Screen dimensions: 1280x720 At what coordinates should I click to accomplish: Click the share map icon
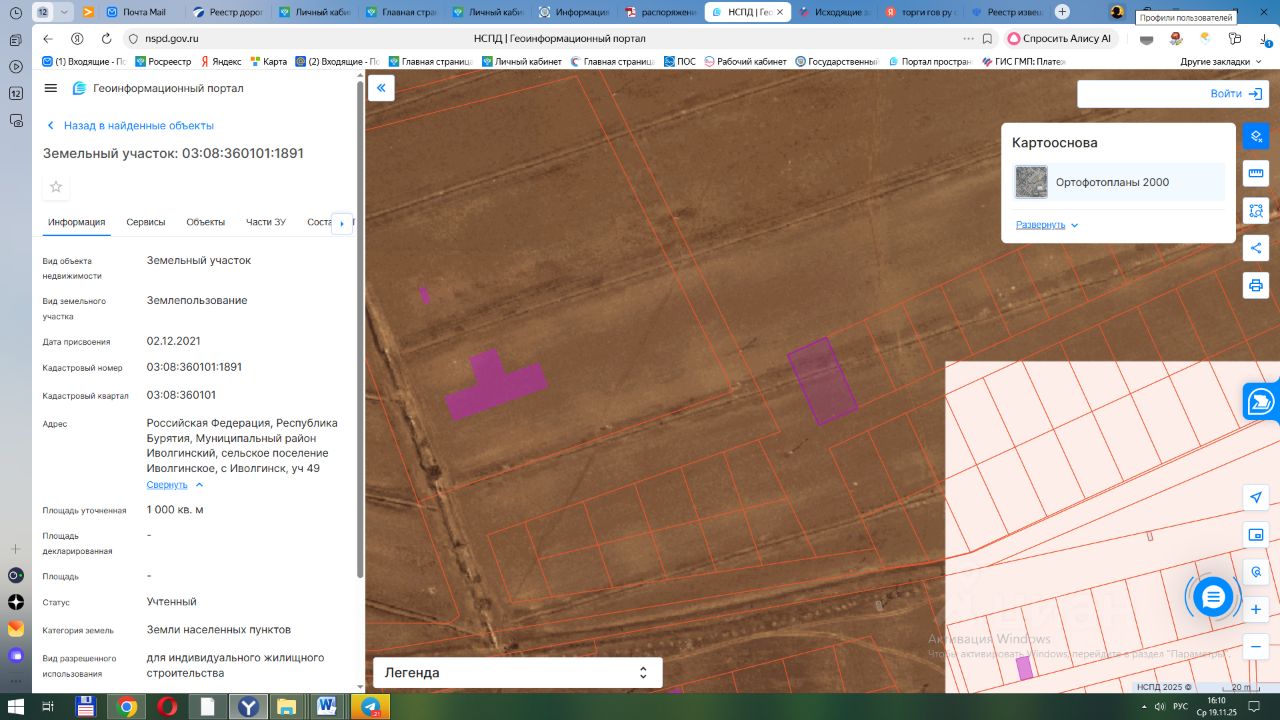tap(1256, 248)
